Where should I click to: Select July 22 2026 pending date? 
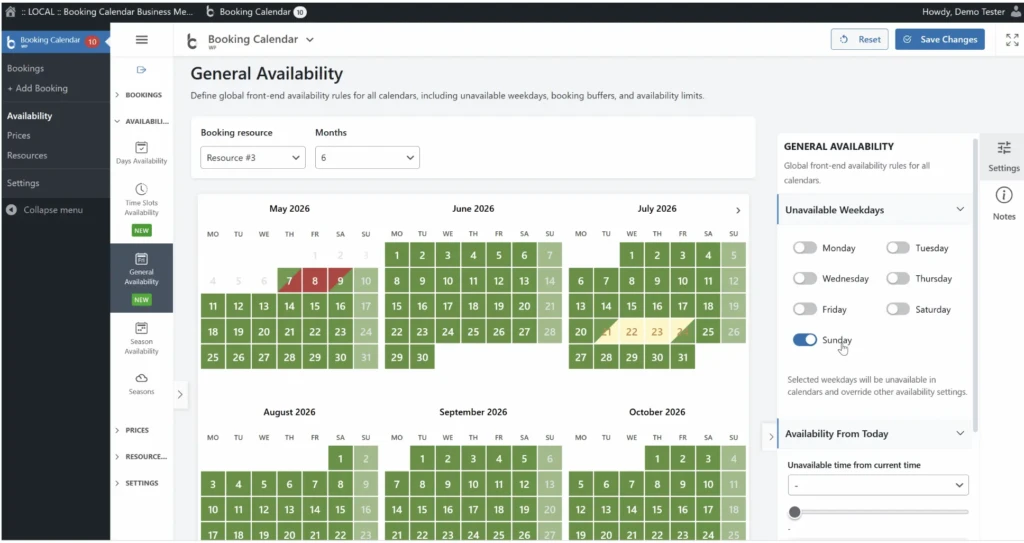(632, 331)
